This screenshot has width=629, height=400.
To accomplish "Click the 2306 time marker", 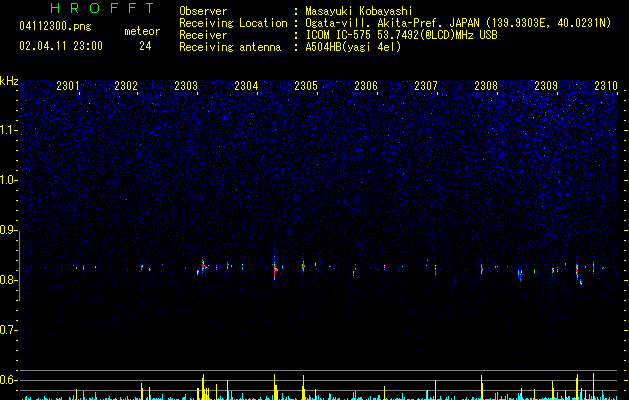I will pyautogui.click(x=366, y=85).
